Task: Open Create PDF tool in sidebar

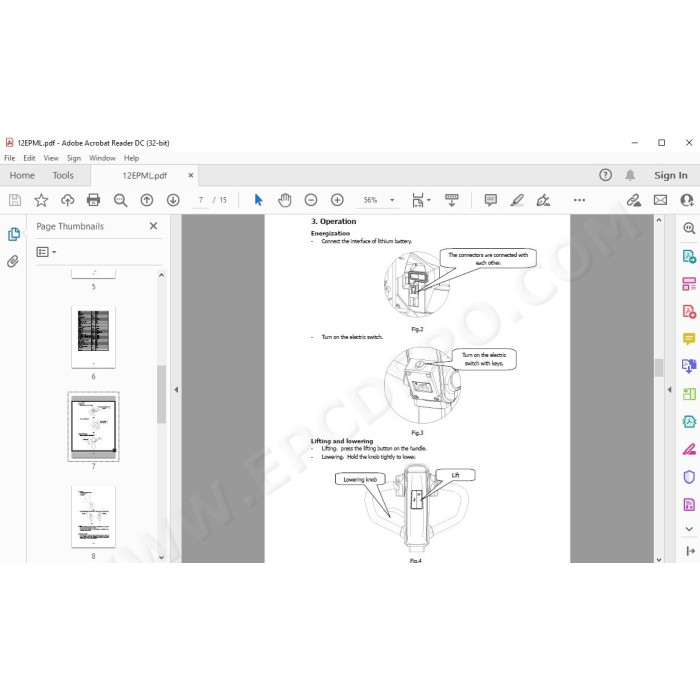Action: coord(689,311)
